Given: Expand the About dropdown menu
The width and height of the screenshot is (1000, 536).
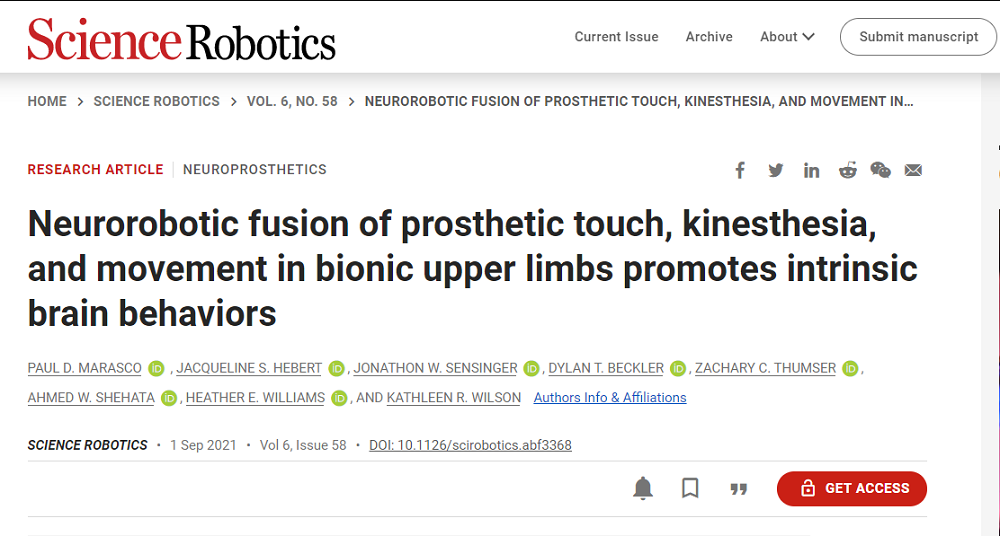Looking at the screenshot, I should coord(787,37).
